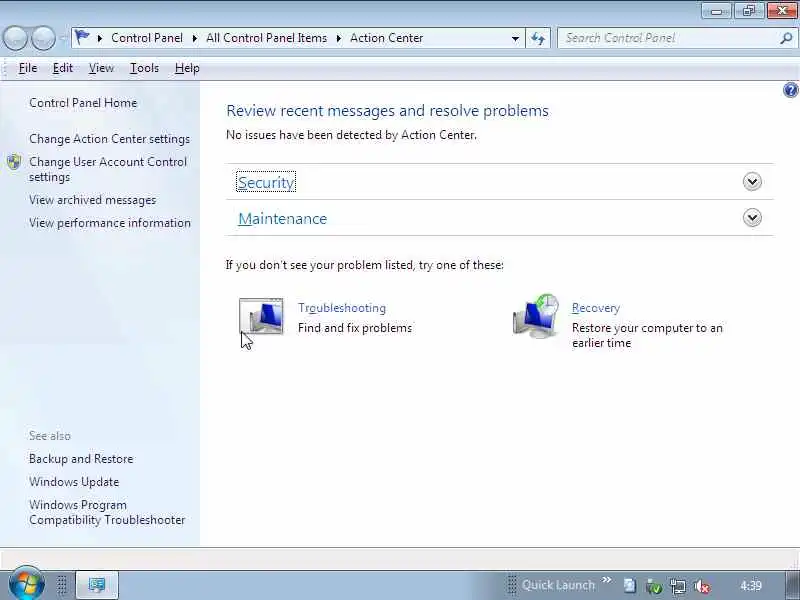The height and width of the screenshot is (600, 800).
Task: Open Change Action Center settings
Action: pos(109,139)
